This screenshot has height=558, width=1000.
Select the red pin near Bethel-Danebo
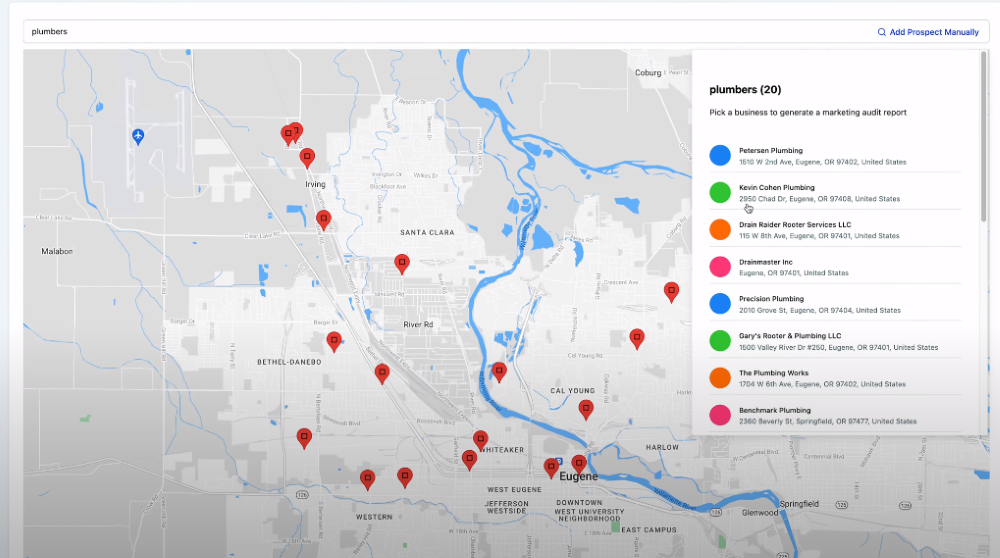(x=334, y=341)
